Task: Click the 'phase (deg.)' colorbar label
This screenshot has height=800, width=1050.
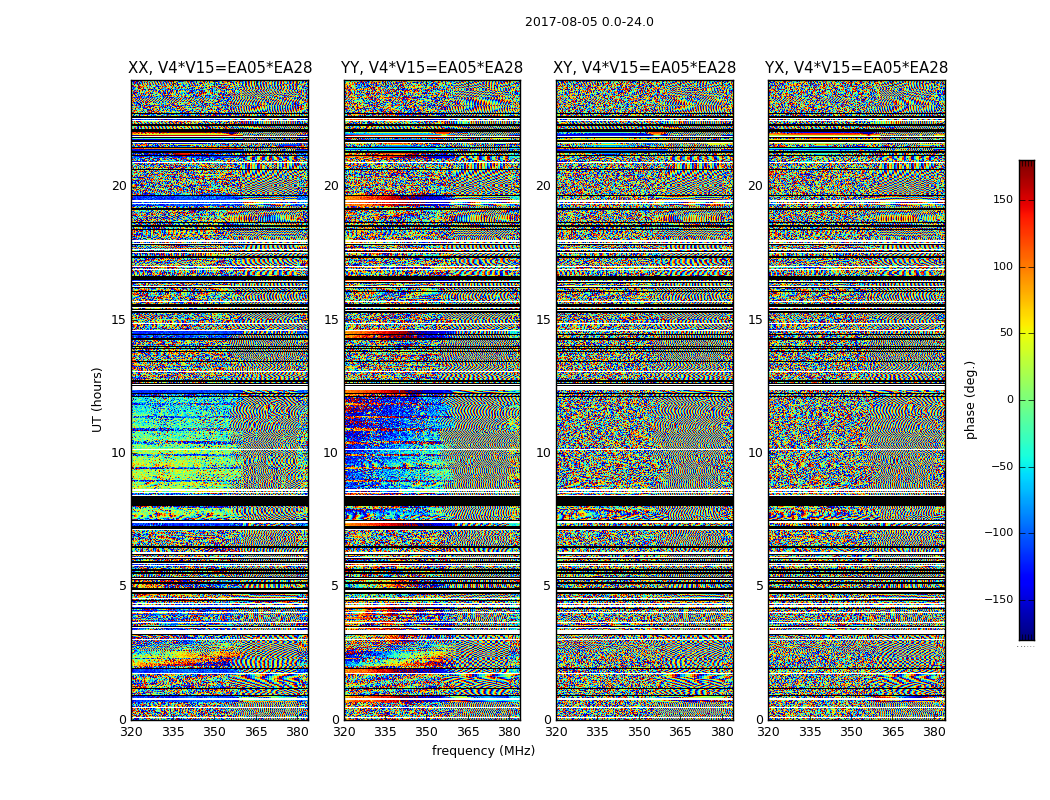Action: [970, 400]
